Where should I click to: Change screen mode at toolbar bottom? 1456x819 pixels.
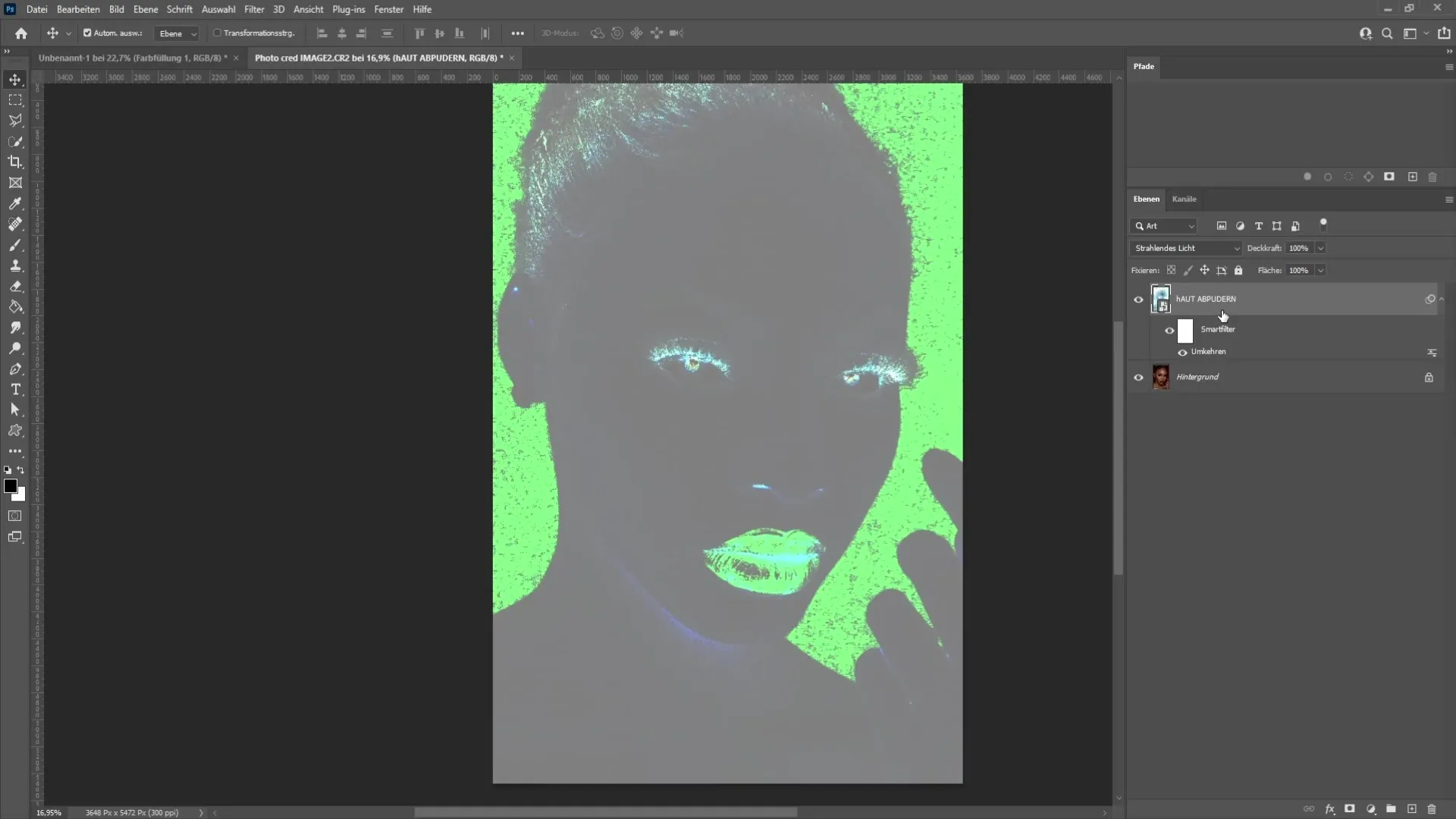15,537
